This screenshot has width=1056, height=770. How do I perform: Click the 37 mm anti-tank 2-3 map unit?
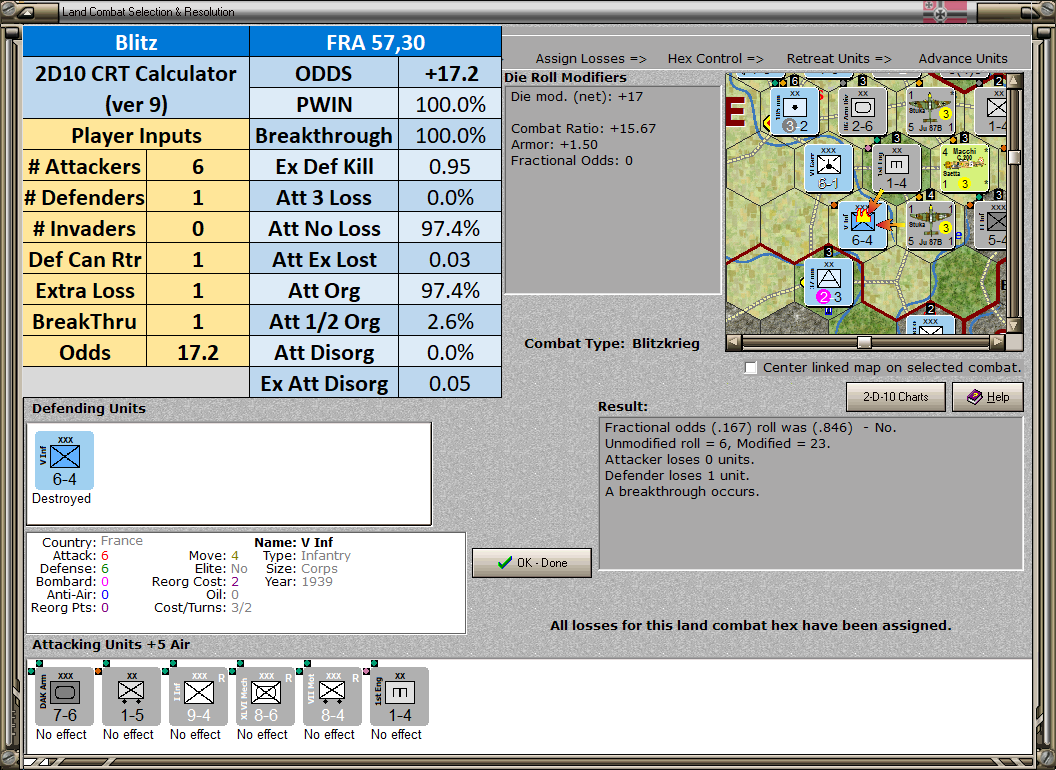tap(828, 283)
